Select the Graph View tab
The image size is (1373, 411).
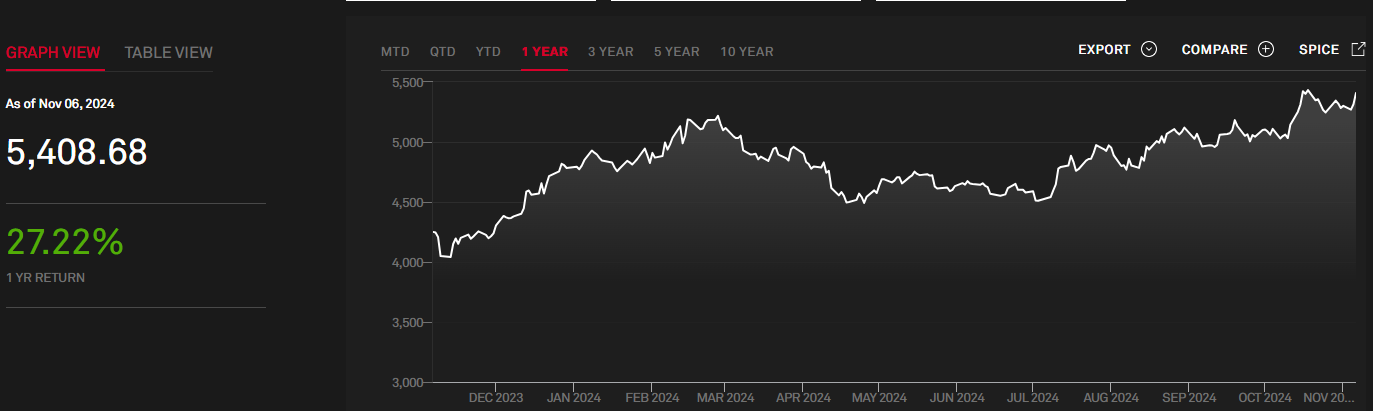[54, 53]
